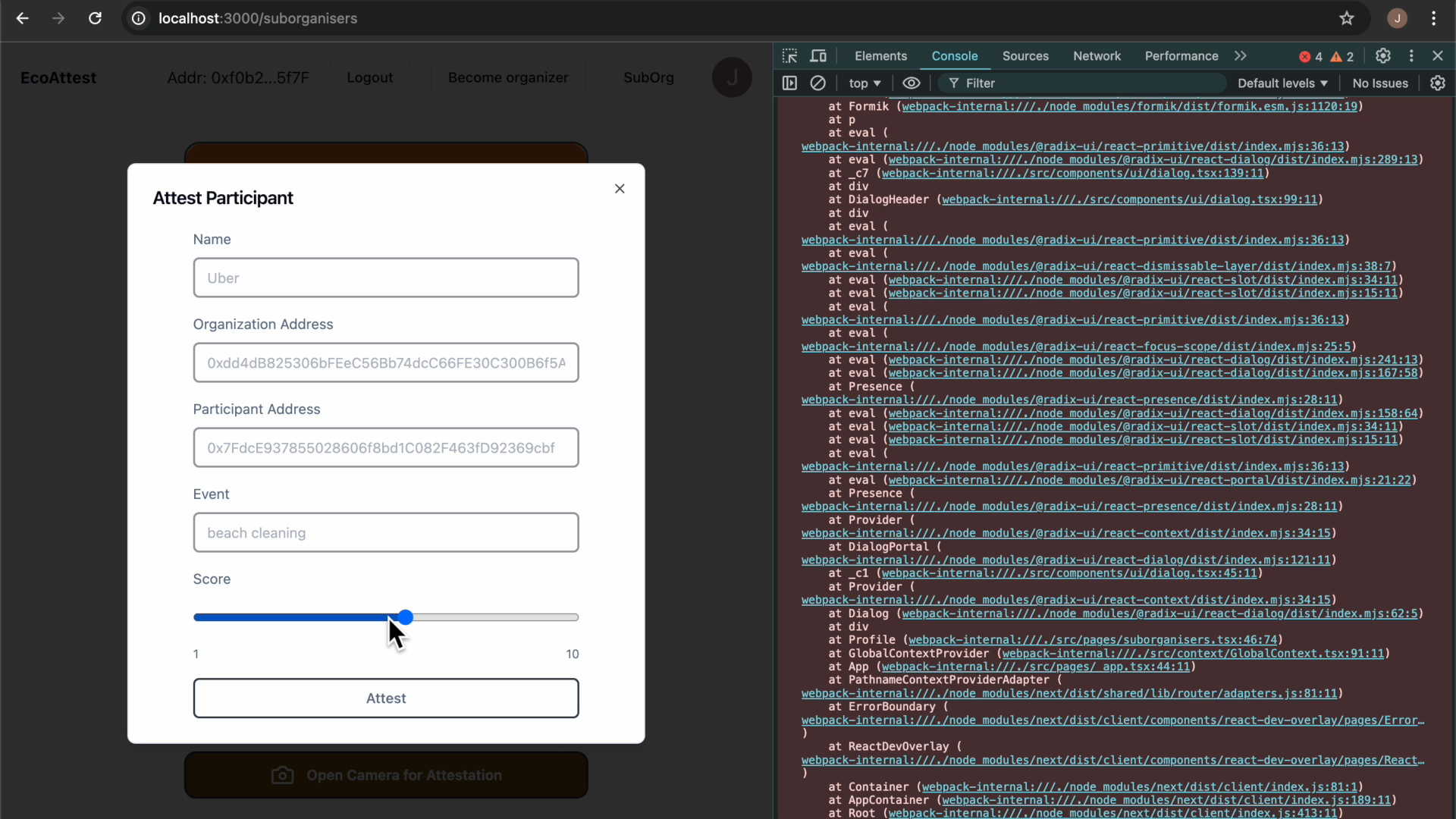Open the DevTools Elements tab
This screenshot has height=819, width=1456.
(x=880, y=56)
